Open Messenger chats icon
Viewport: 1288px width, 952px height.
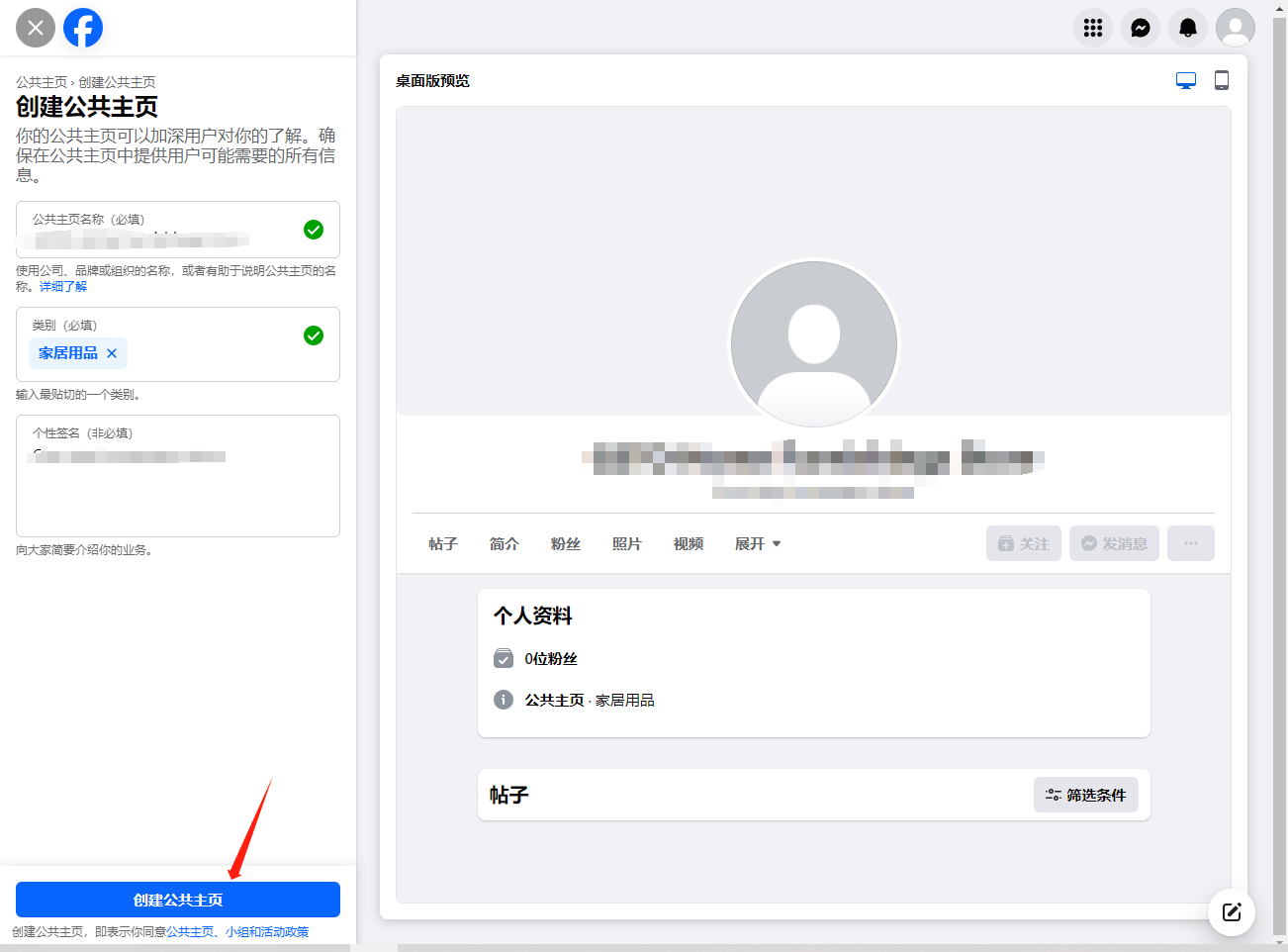1140,28
